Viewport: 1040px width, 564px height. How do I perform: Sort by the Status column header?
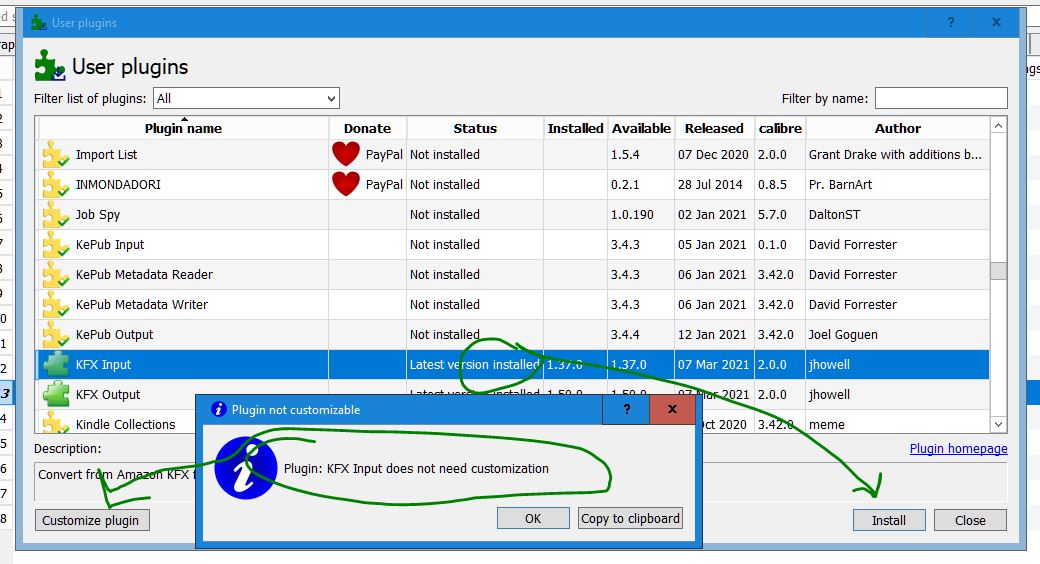coord(475,128)
